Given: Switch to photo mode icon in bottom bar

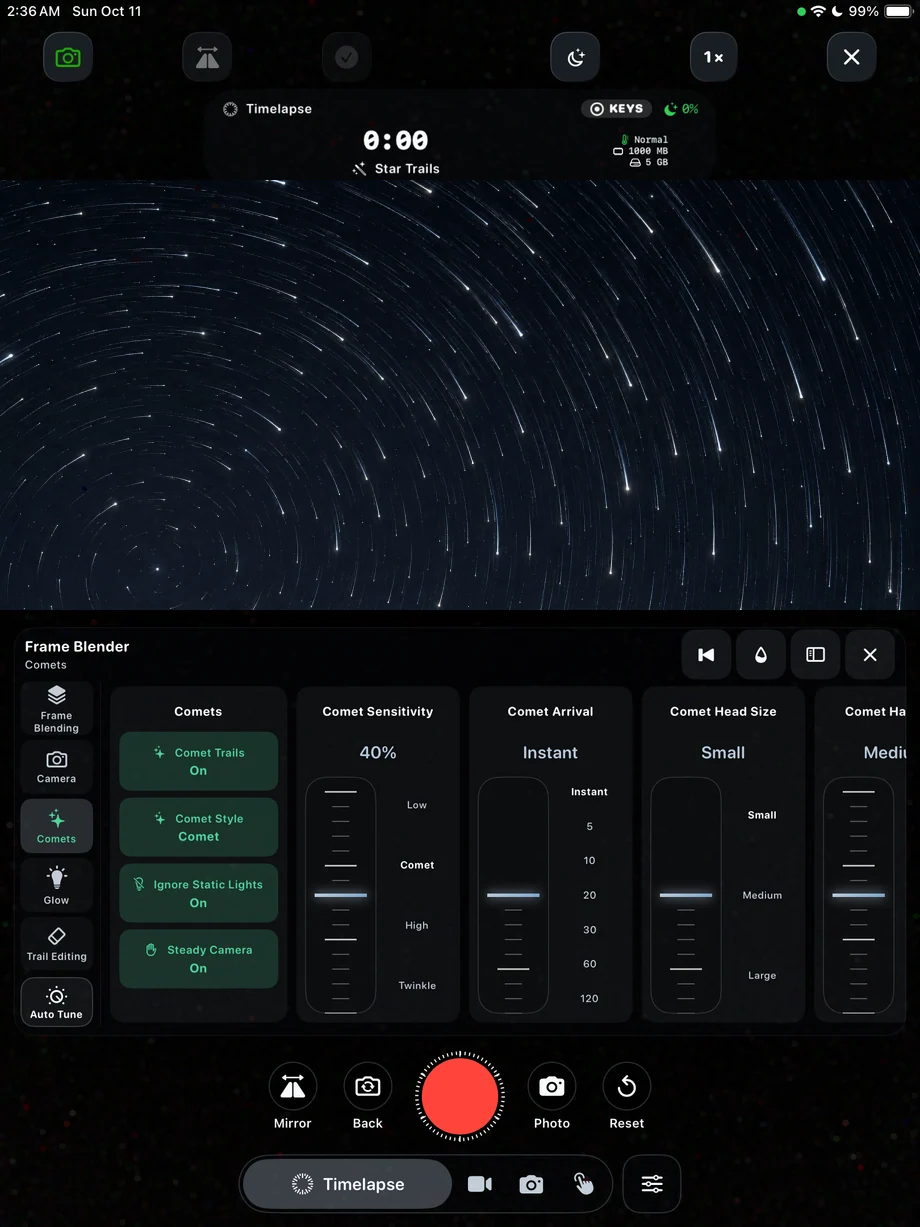Looking at the screenshot, I should [x=532, y=1185].
